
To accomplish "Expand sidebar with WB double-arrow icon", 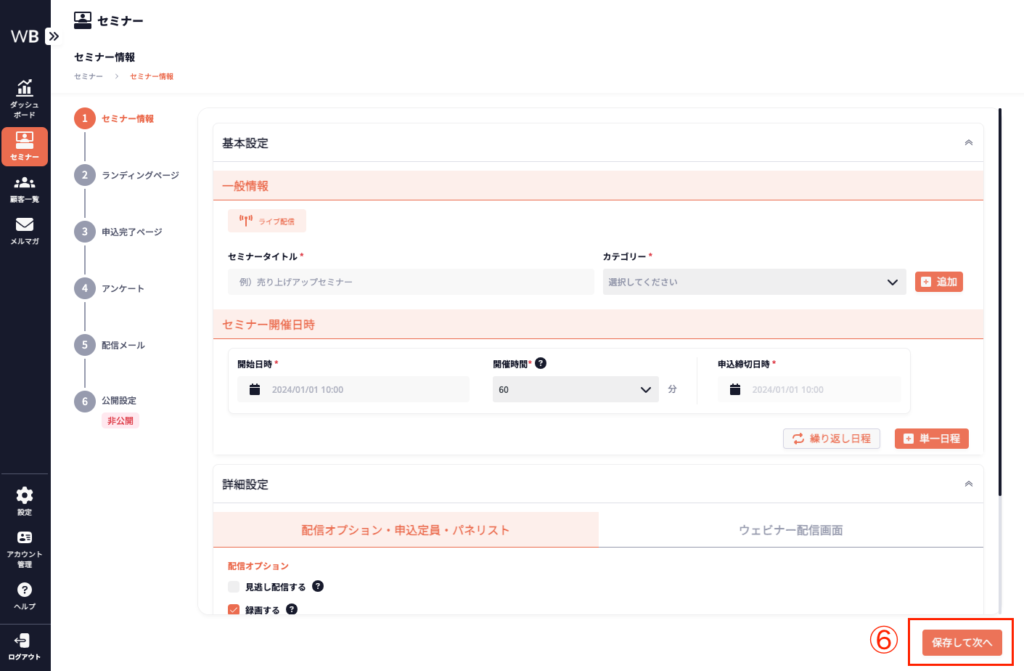I will coord(53,36).
